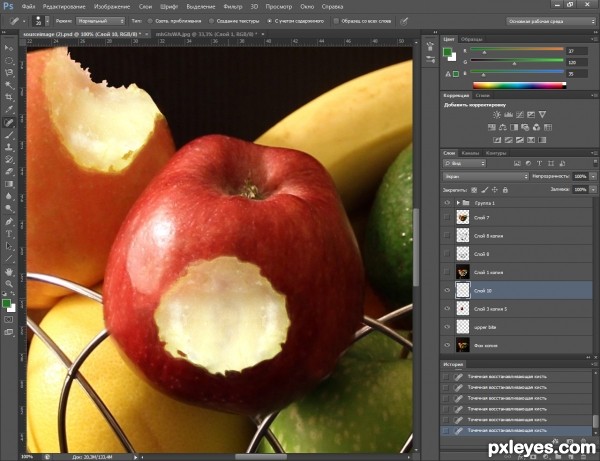Add a Curves adjustment
This screenshot has width=600, height=461.
520,114
